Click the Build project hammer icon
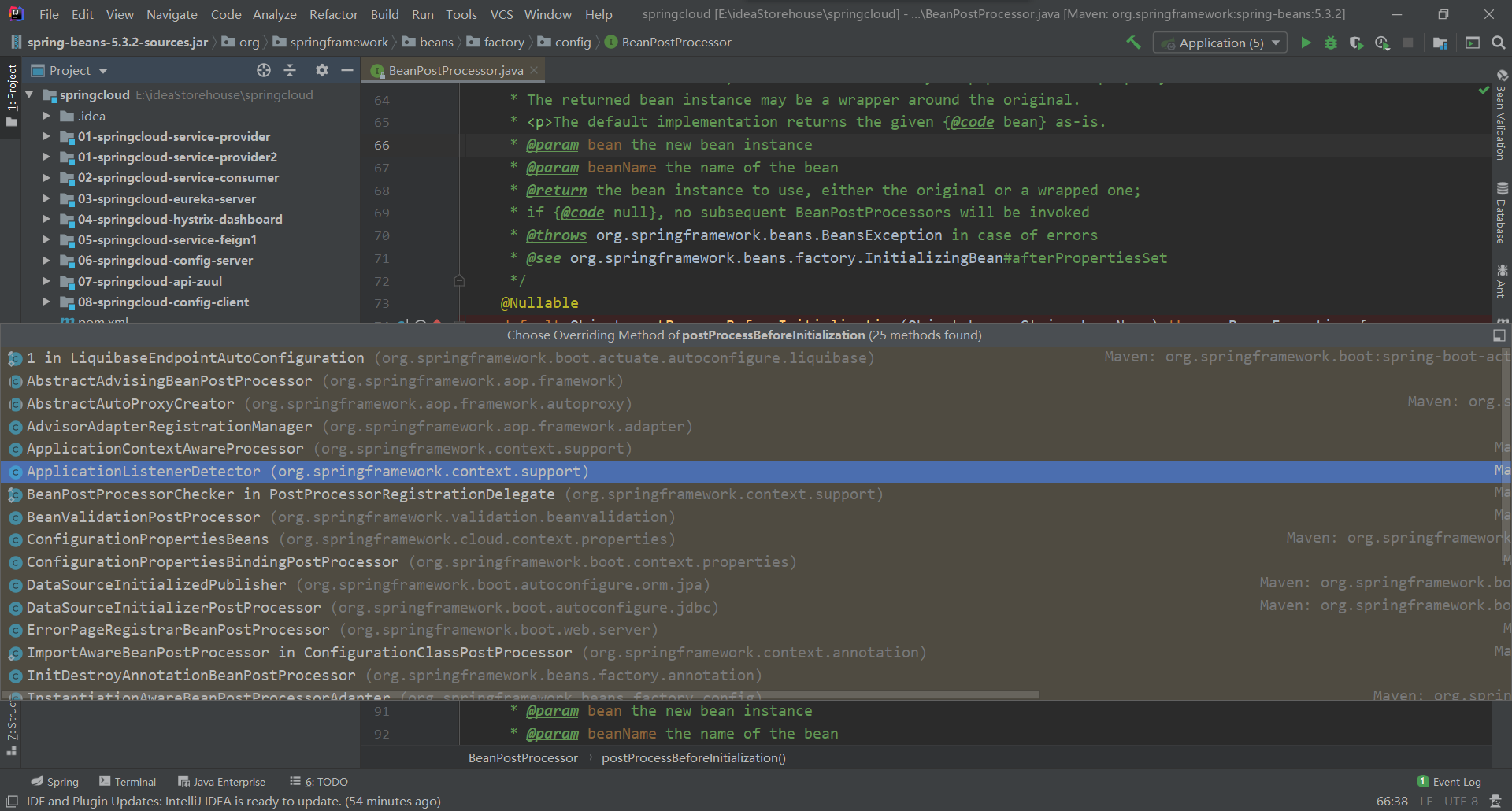1512x811 pixels. [1133, 43]
